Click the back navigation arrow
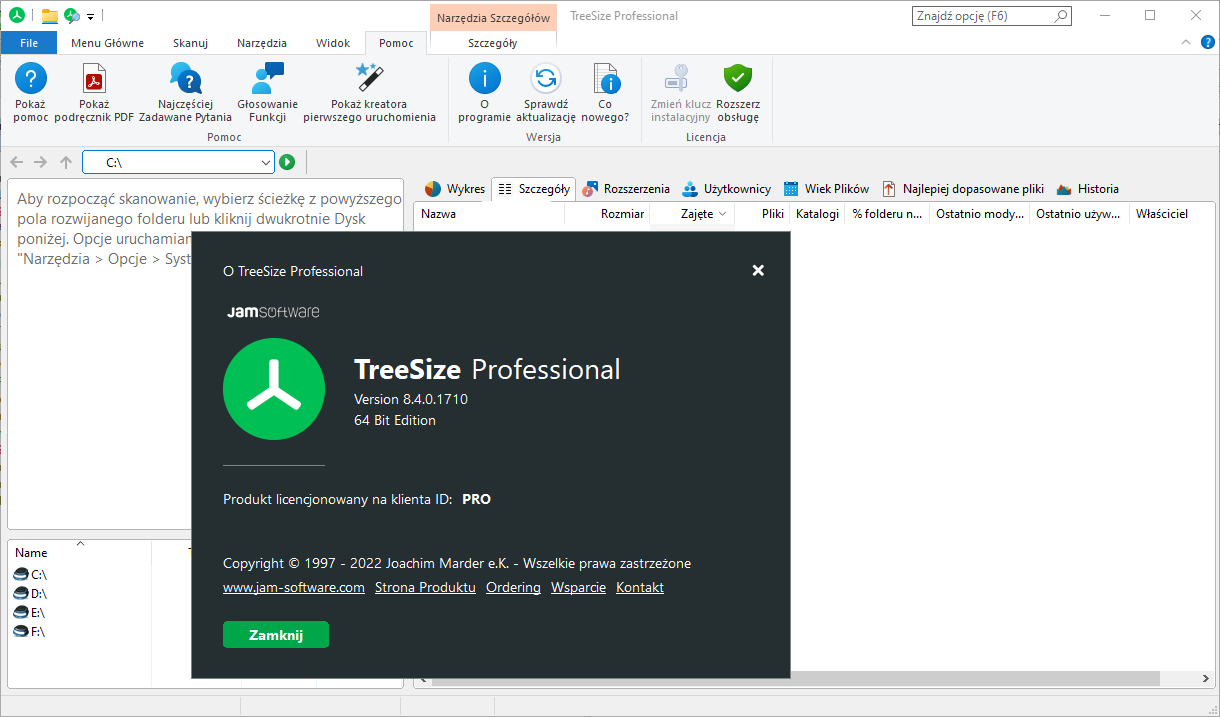The width and height of the screenshot is (1220, 717). point(16,162)
